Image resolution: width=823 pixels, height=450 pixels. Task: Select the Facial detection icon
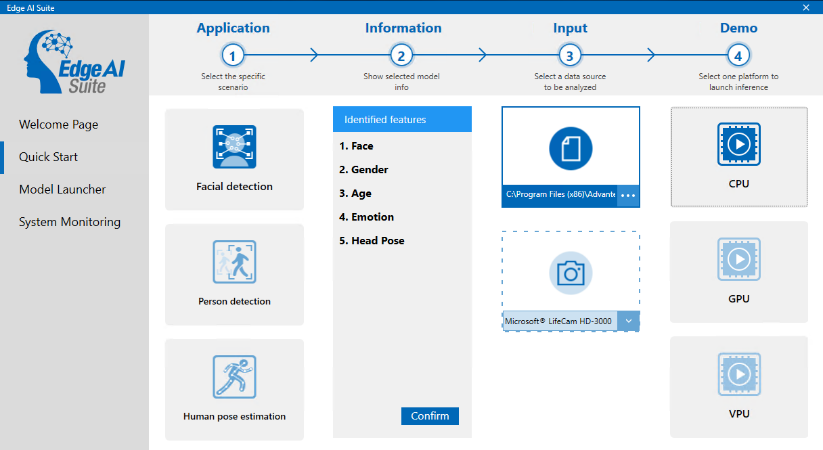point(234,146)
